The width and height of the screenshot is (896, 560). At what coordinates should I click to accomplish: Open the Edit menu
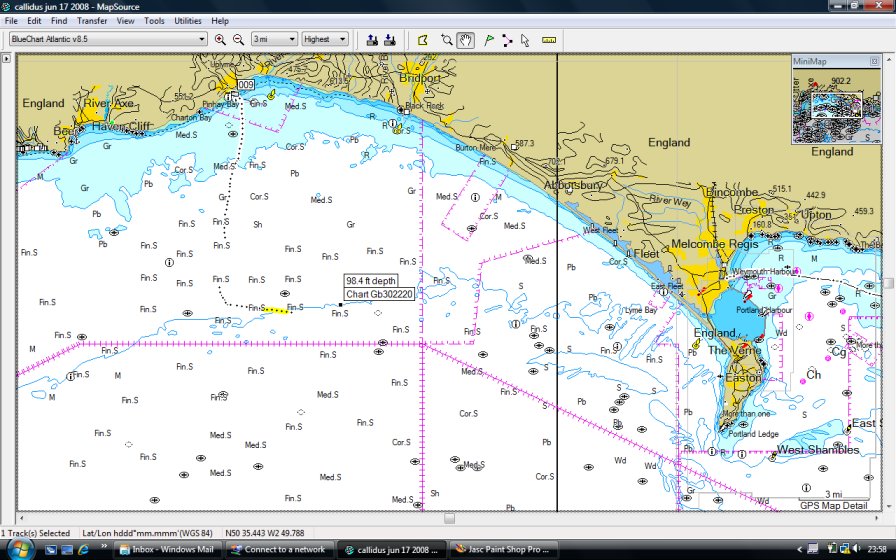34,21
